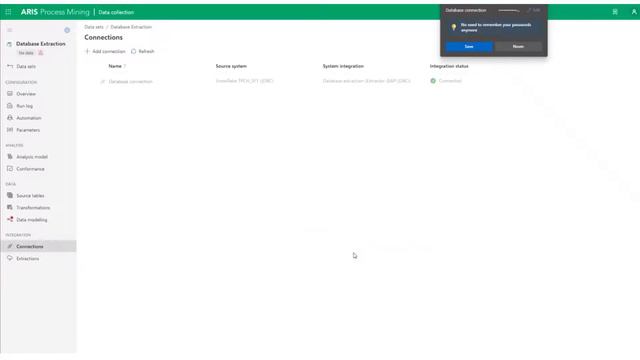This screenshot has height=360, width=640.
Task: Click the Data collection header label
Action: (x=116, y=12)
